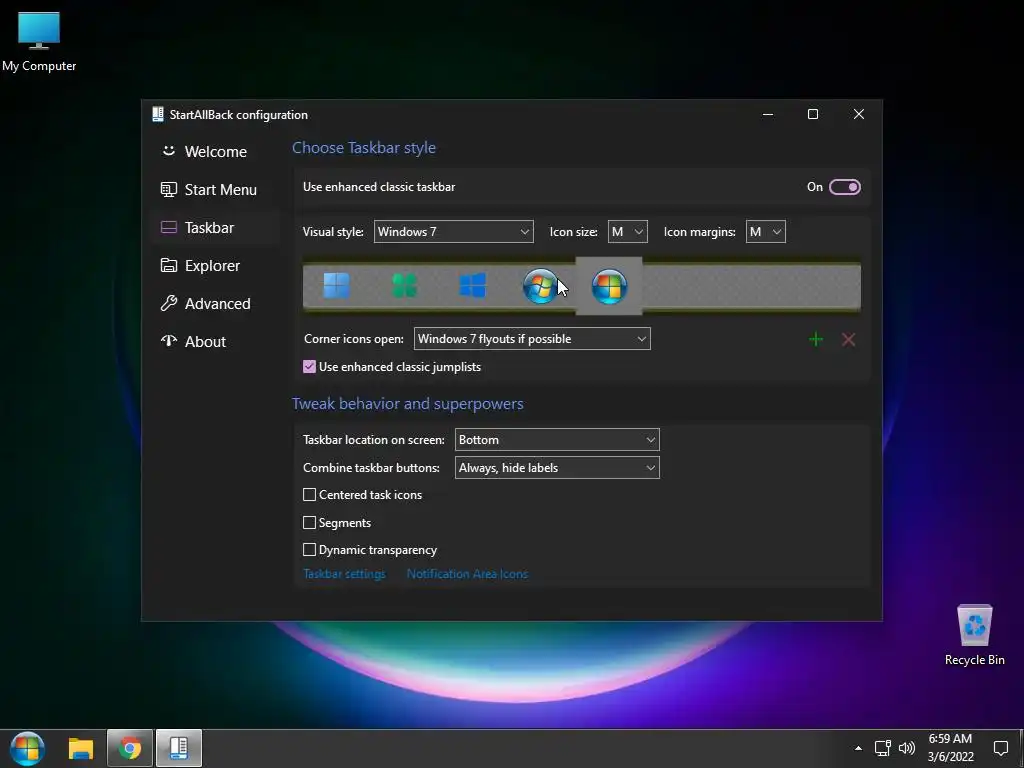
Task: Click the clock showing 6:59 AM
Action: [x=950, y=748]
